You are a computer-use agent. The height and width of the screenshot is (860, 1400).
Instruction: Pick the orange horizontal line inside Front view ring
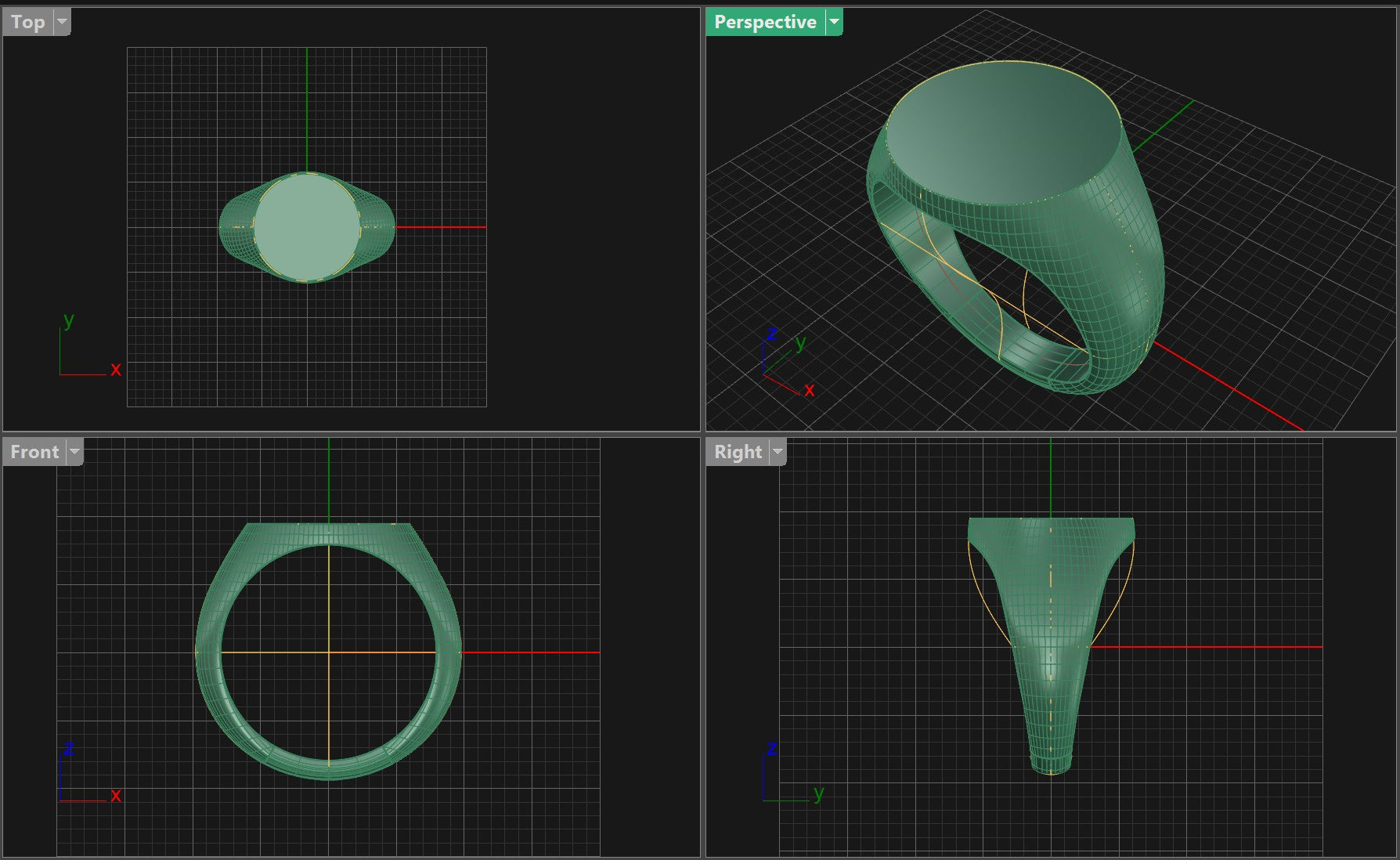pyautogui.click(x=274, y=652)
